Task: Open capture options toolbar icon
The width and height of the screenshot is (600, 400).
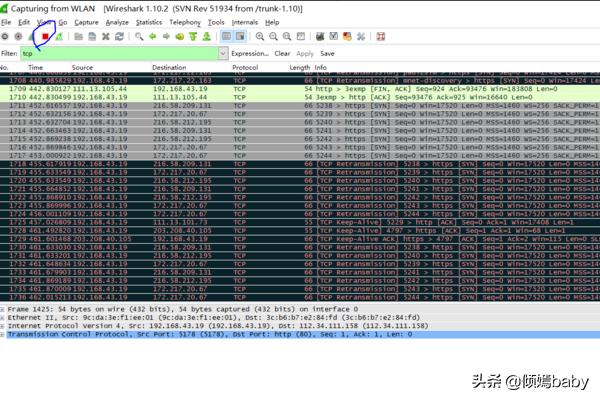Action: 18,37
